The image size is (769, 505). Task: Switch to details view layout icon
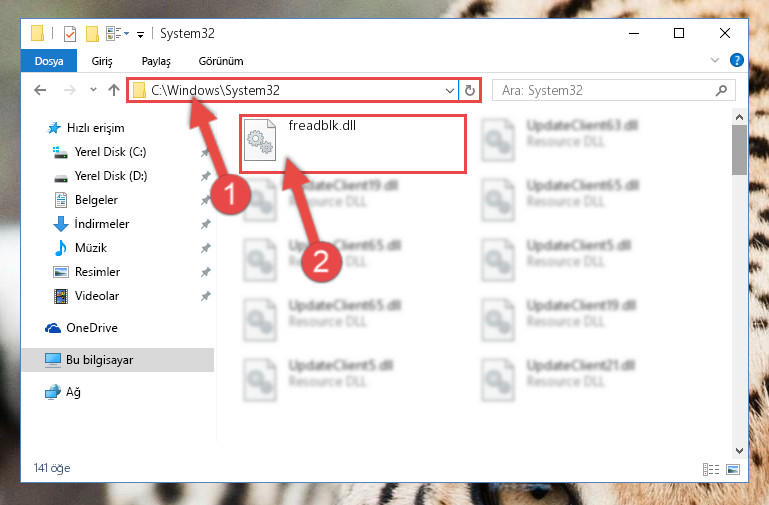(711, 469)
